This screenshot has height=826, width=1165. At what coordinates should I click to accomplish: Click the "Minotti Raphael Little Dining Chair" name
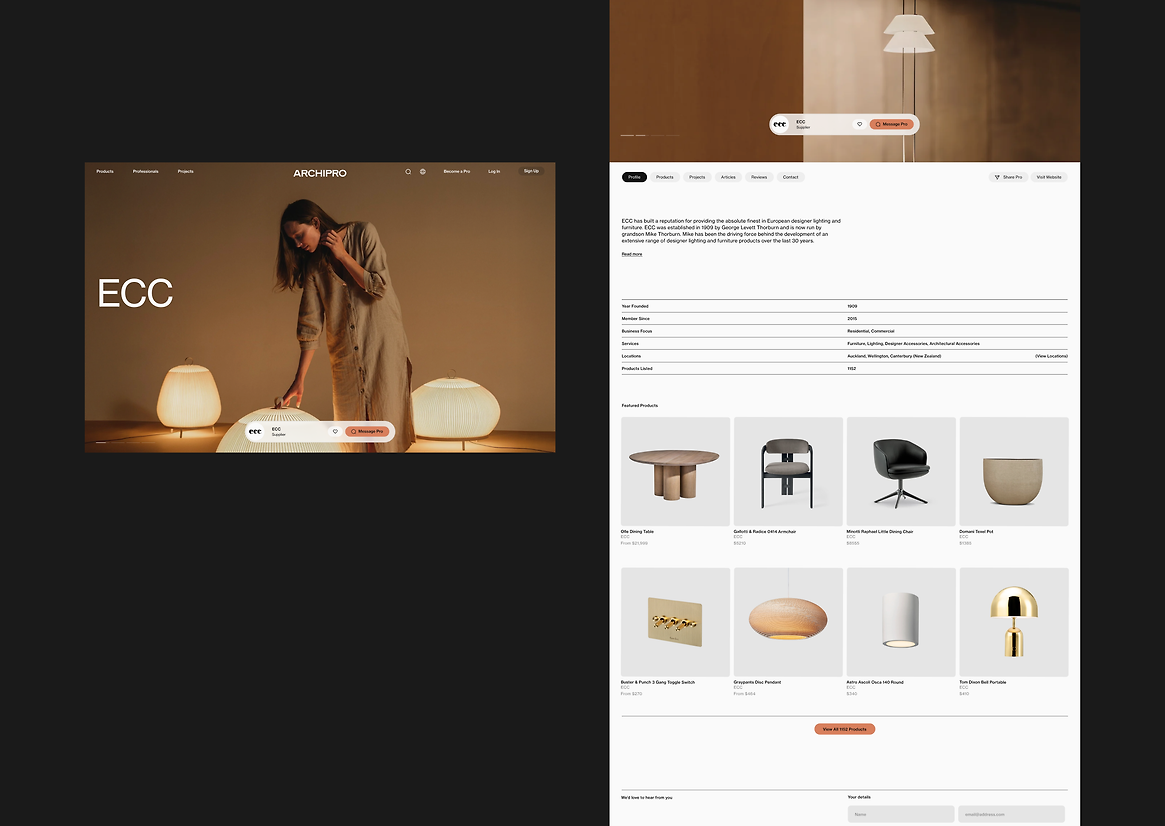coord(880,532)
